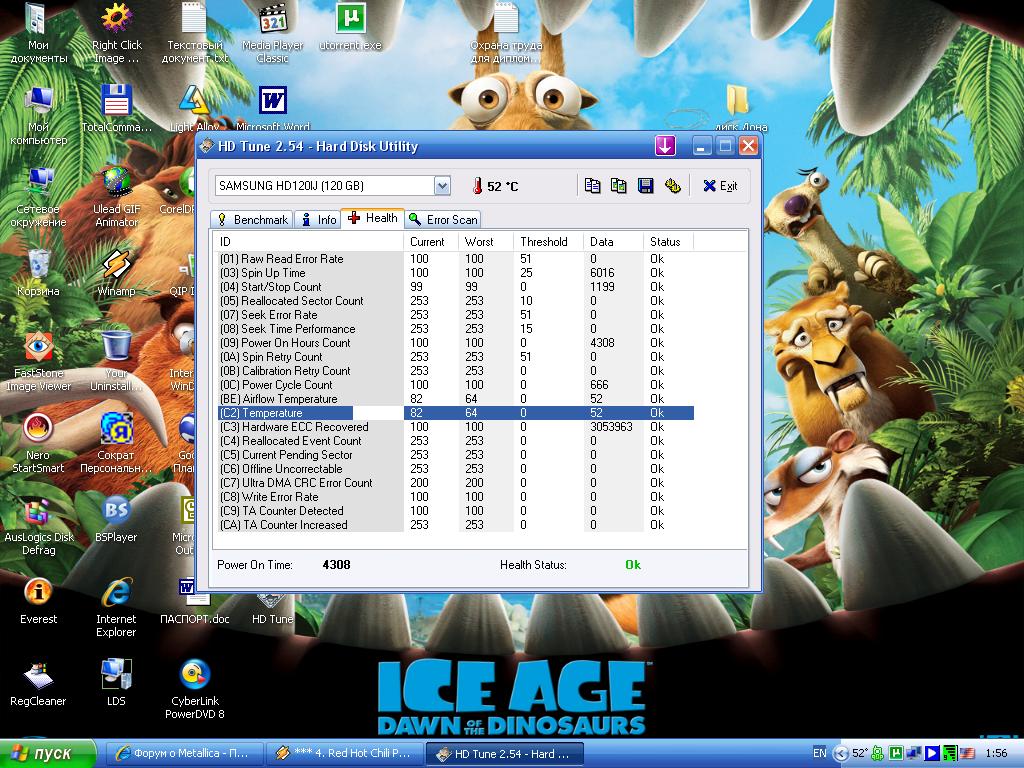The image size is (1024, 768).
Task: Click the copy to clipboard icon in toolbar
Action: [593, 185]
